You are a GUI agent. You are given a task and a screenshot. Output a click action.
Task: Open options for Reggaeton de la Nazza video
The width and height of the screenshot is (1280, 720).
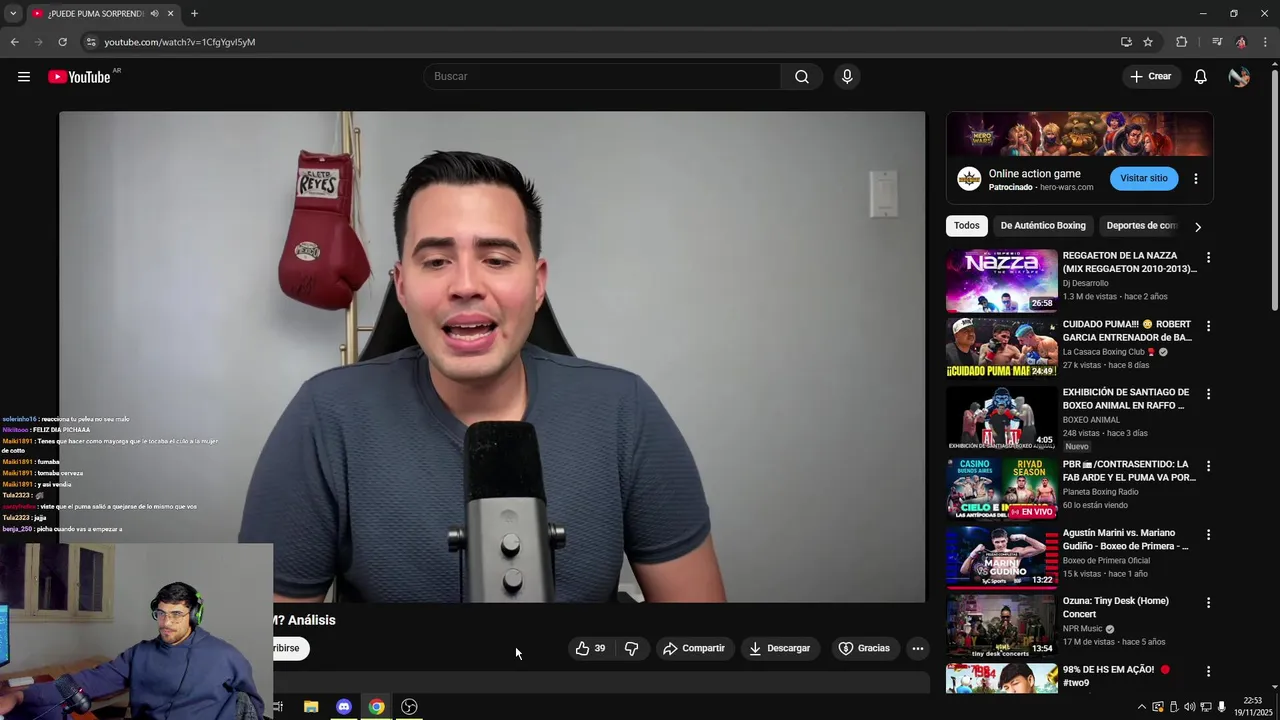click(1208, 258)
